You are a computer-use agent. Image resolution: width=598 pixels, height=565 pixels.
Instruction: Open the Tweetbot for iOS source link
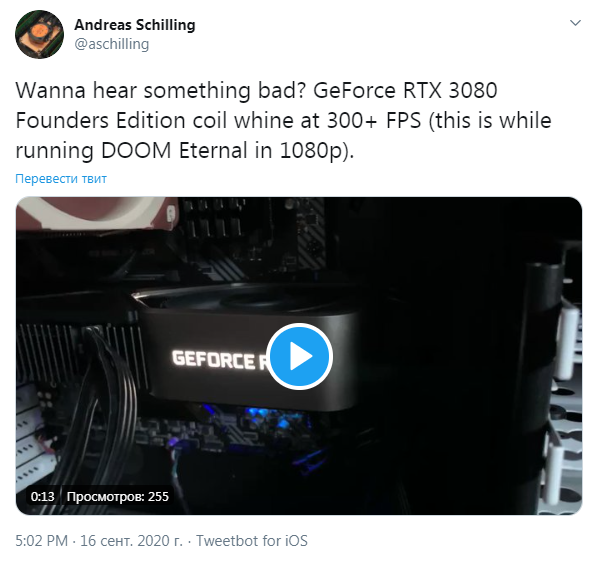click(x=252, y=541)
